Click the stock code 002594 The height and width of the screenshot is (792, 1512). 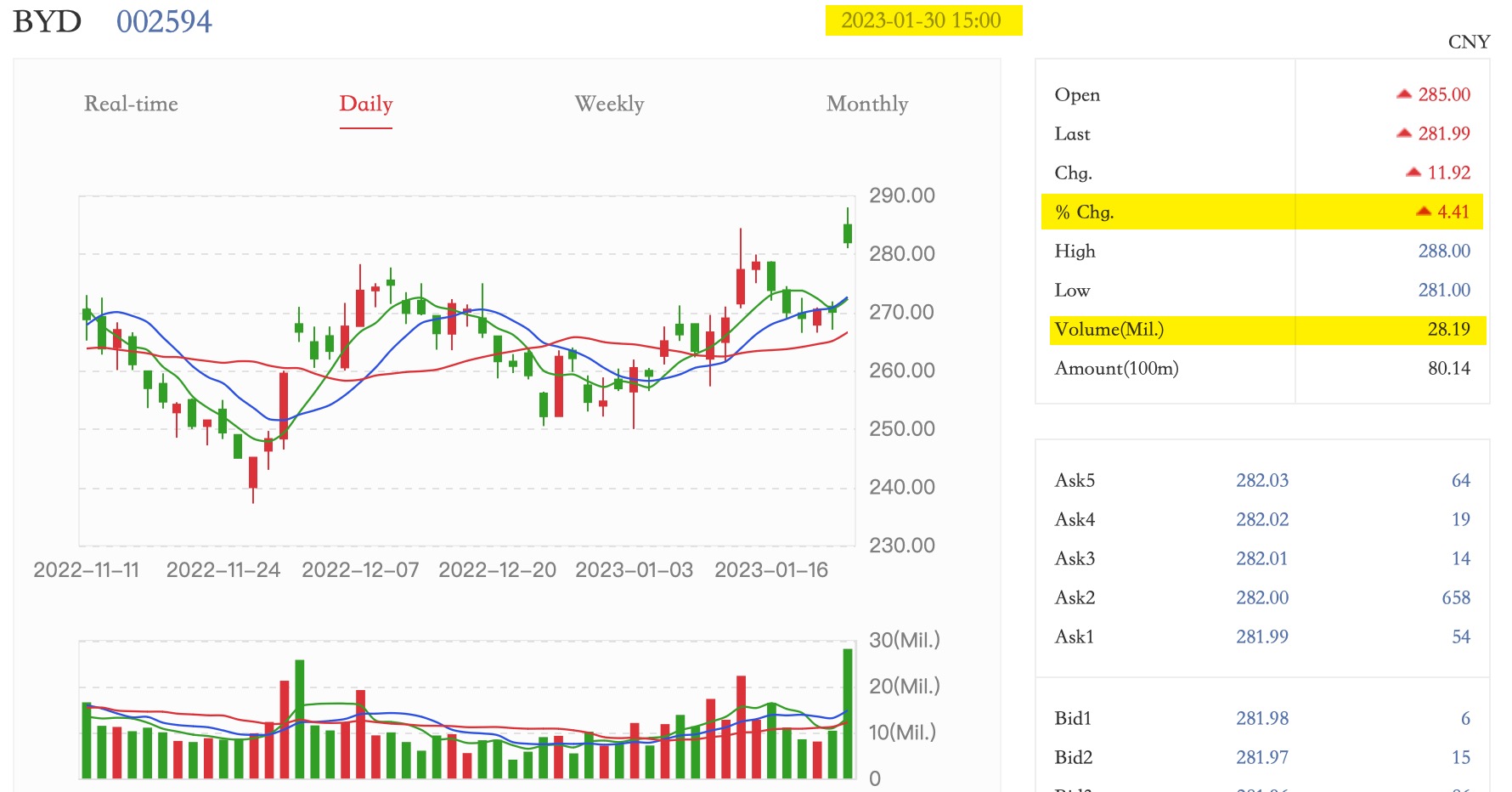(164, 21)
